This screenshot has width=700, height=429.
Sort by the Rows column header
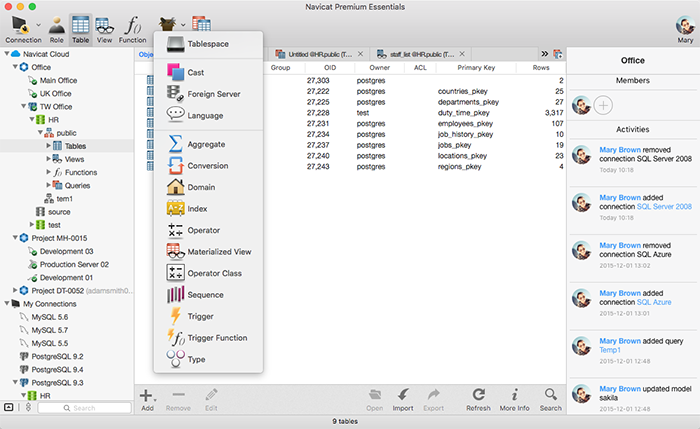[x=541, y=67]
